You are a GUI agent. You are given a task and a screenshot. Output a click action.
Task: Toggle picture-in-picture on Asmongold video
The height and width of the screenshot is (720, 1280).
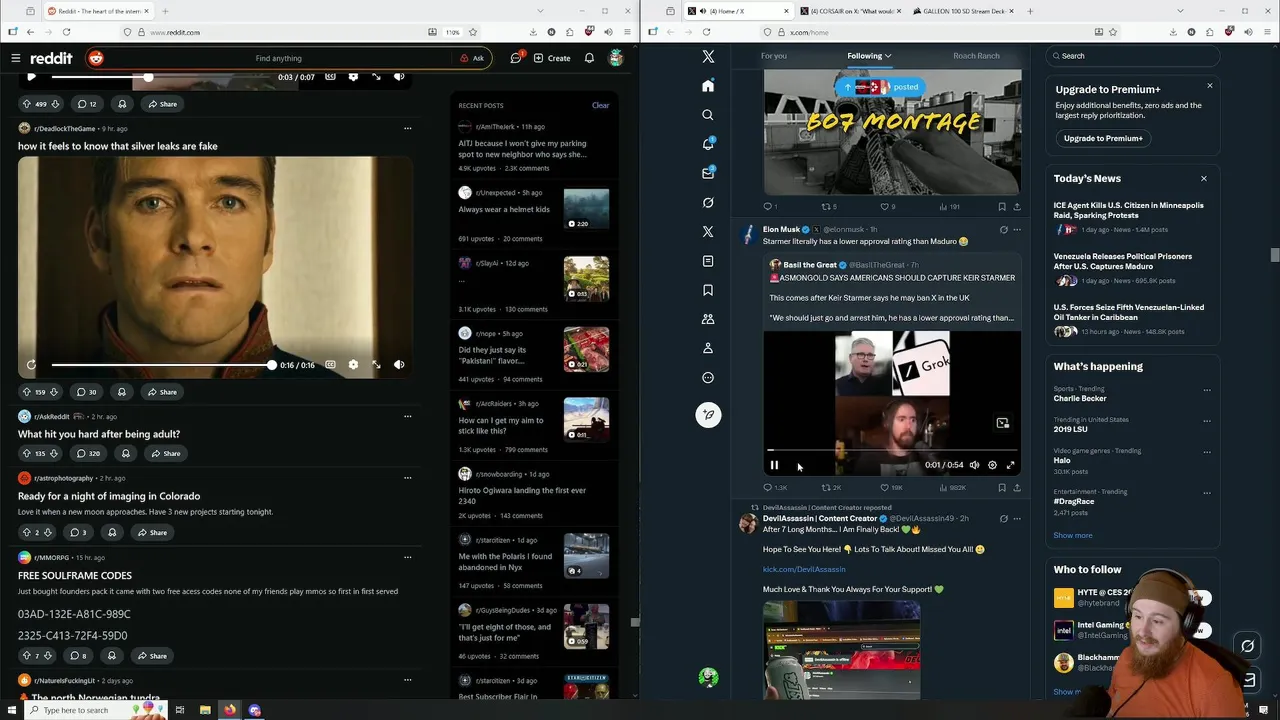[x=1002, y=424]
